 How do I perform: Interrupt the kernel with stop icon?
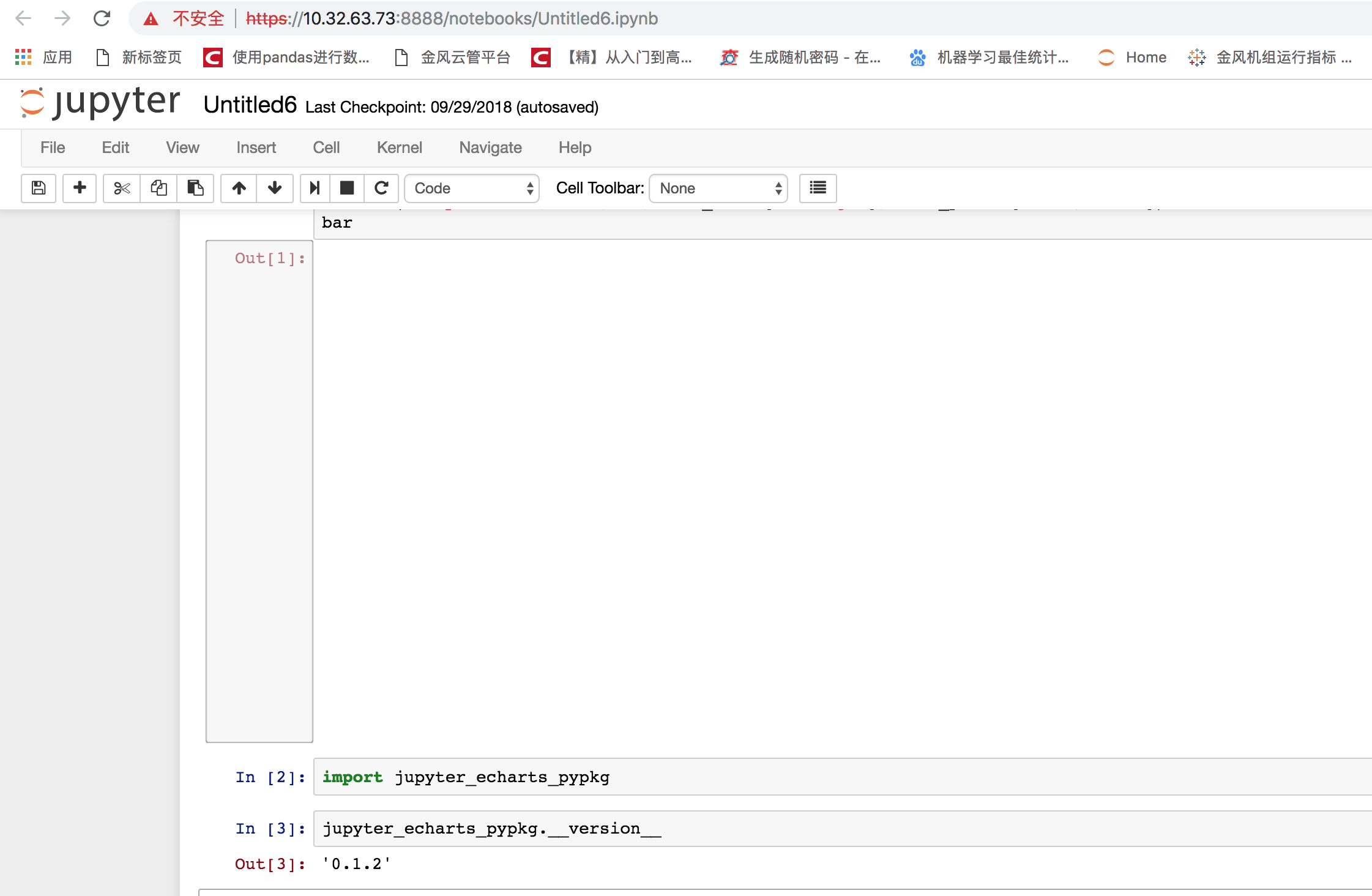click(346, 189)
